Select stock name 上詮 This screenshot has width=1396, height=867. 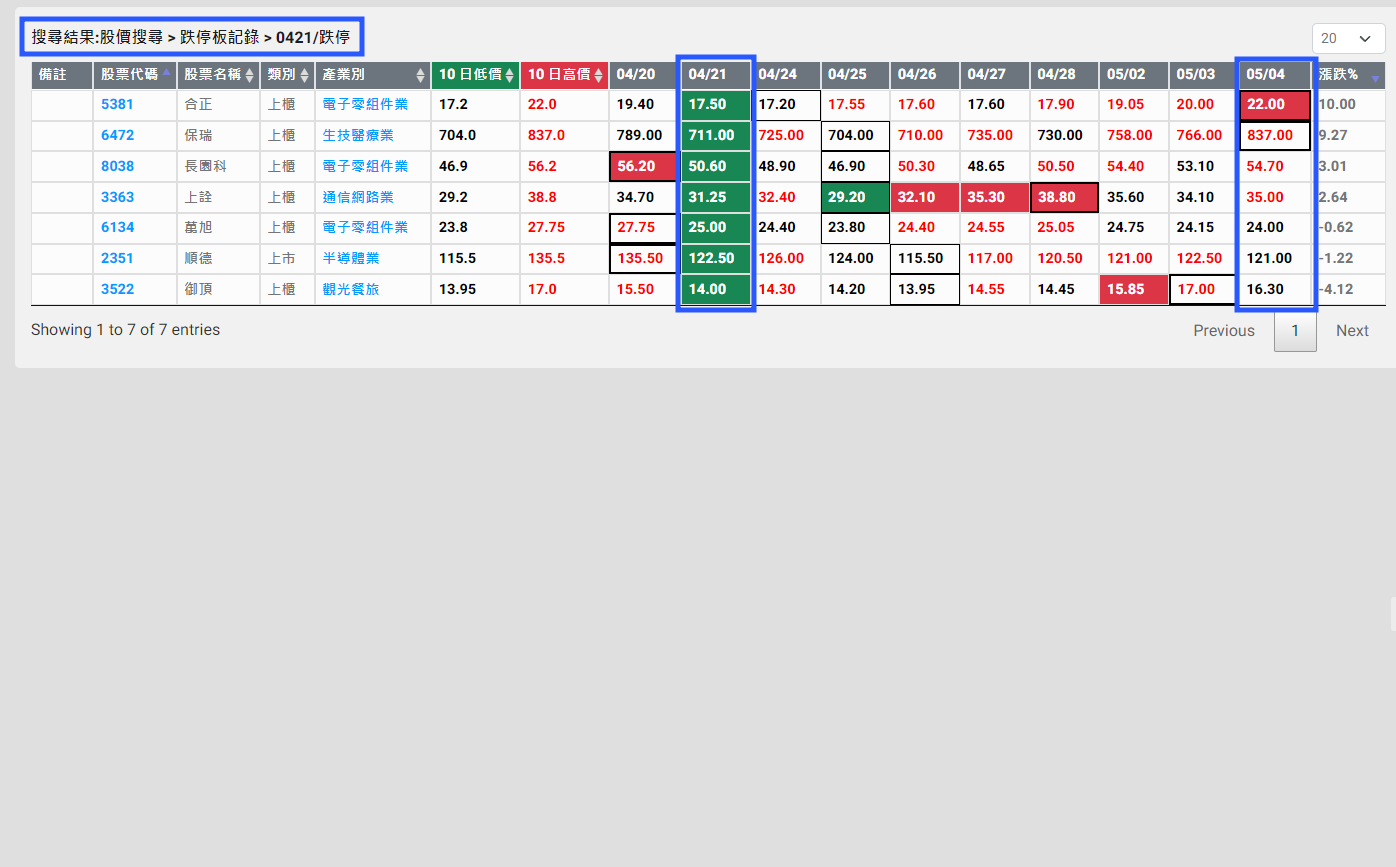(199, 197)
